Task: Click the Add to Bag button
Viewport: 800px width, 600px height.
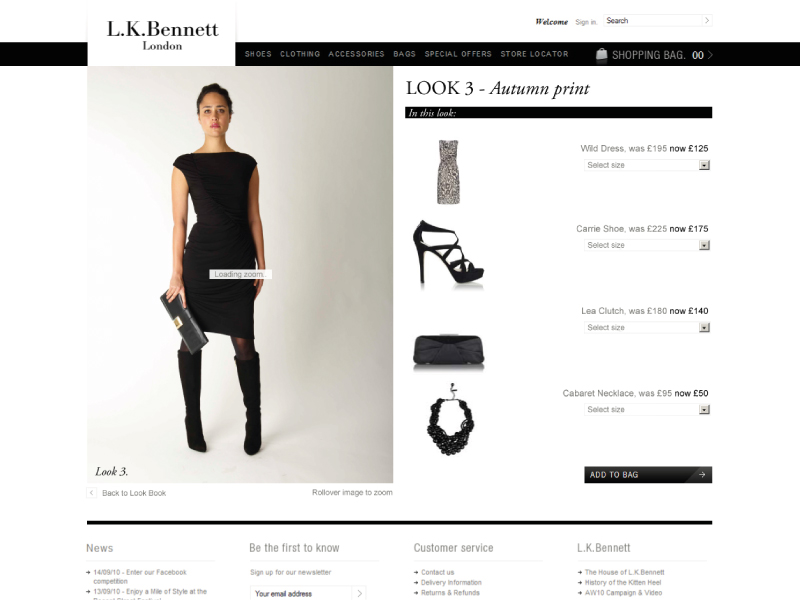Action: coord(648,474)
